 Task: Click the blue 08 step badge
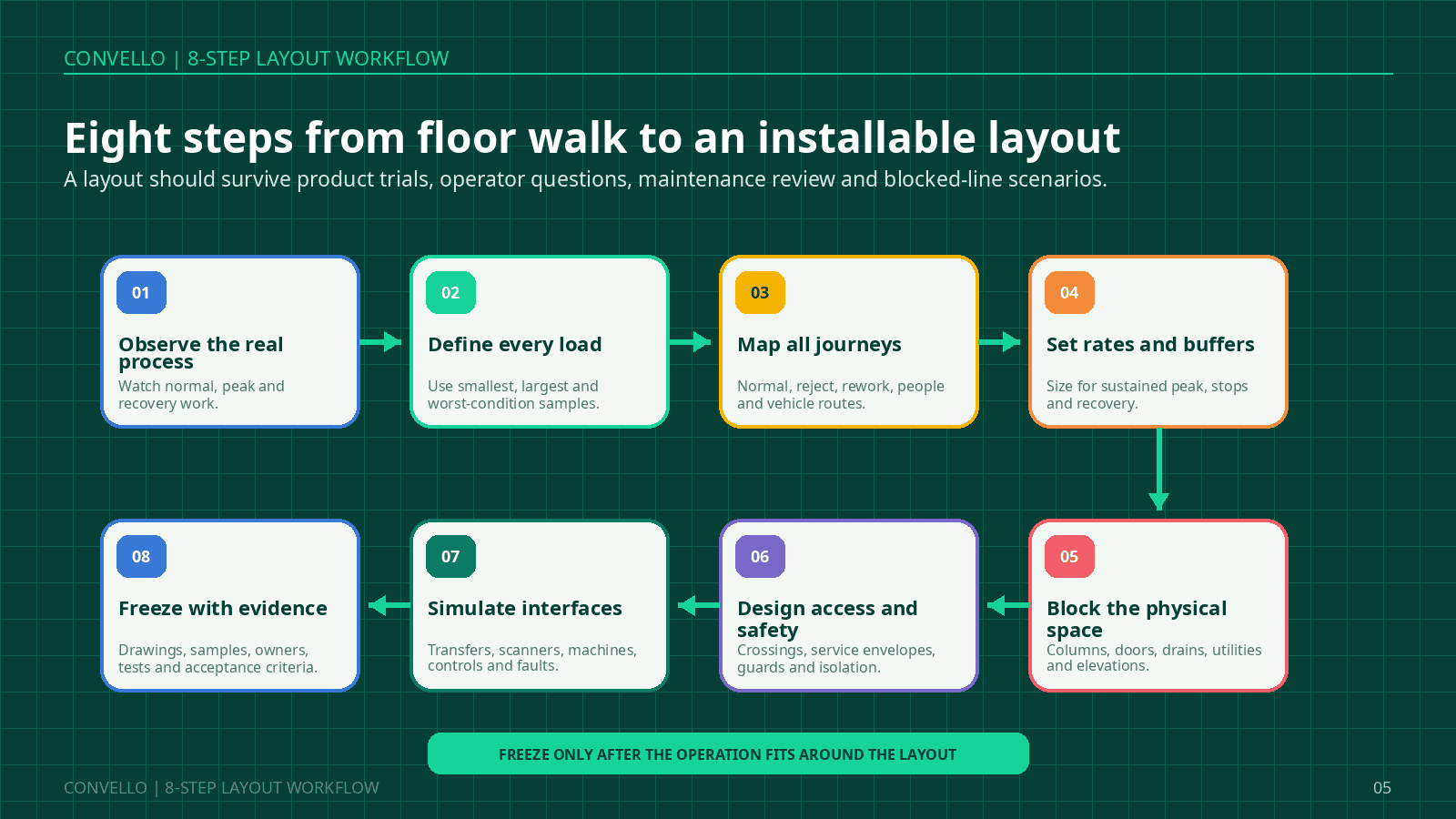(141, 556)
